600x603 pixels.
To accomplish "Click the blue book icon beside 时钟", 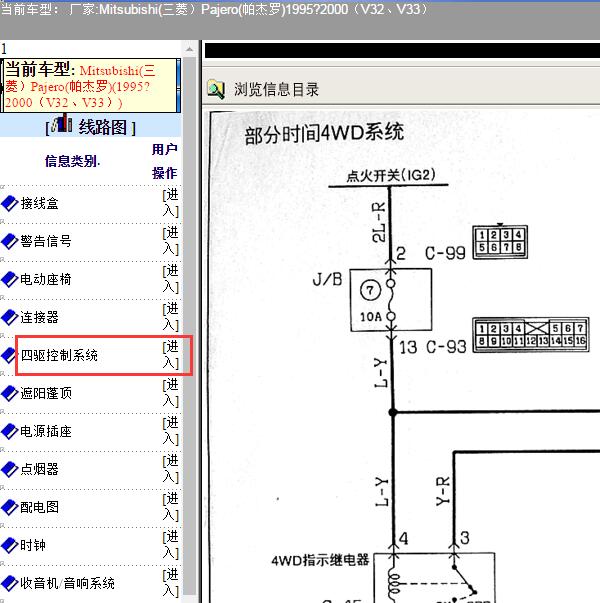I will tap(10, 545).
